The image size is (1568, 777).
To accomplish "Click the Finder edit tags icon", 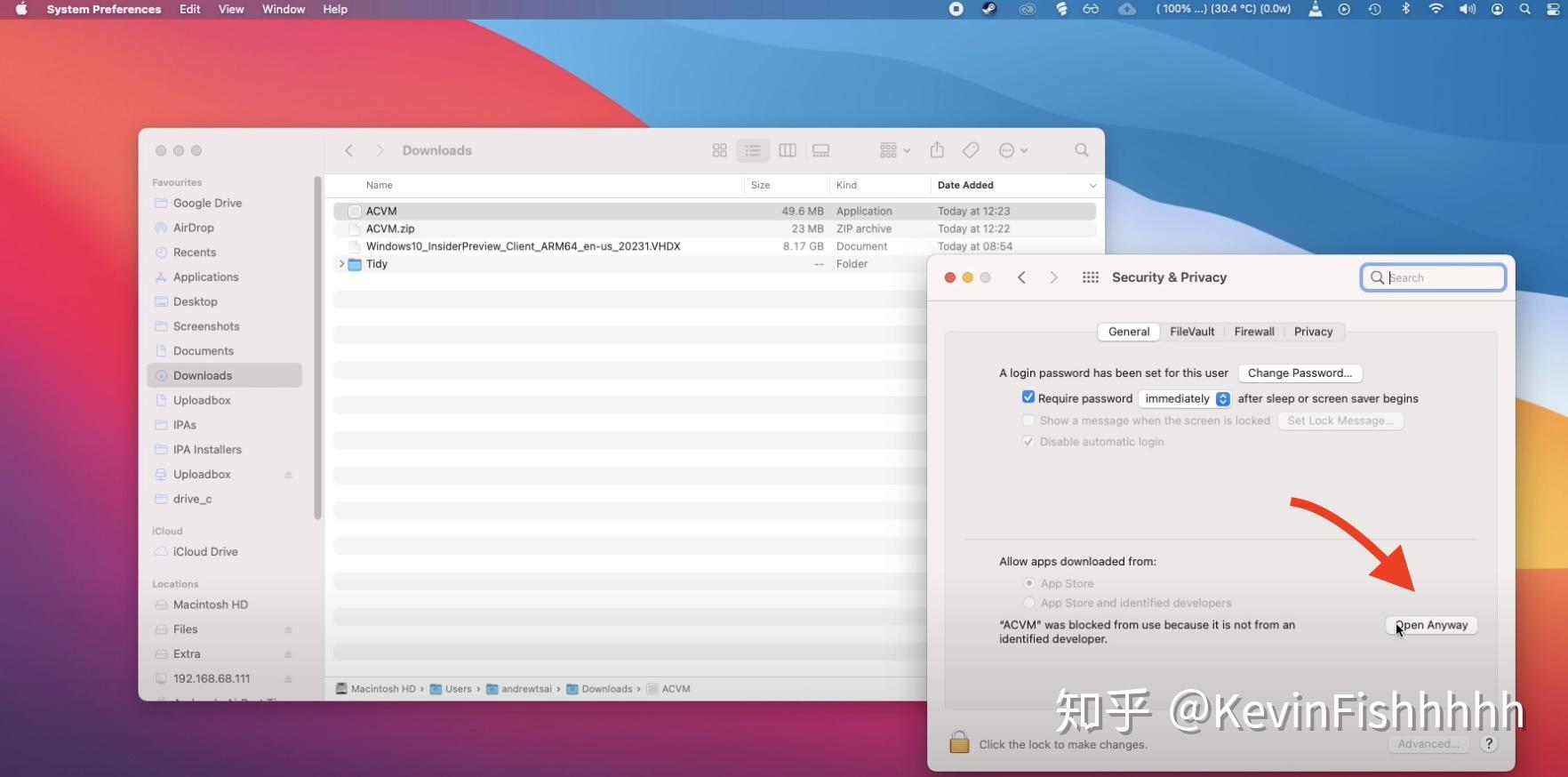I will pyautogui.click(x=971, y=150).
